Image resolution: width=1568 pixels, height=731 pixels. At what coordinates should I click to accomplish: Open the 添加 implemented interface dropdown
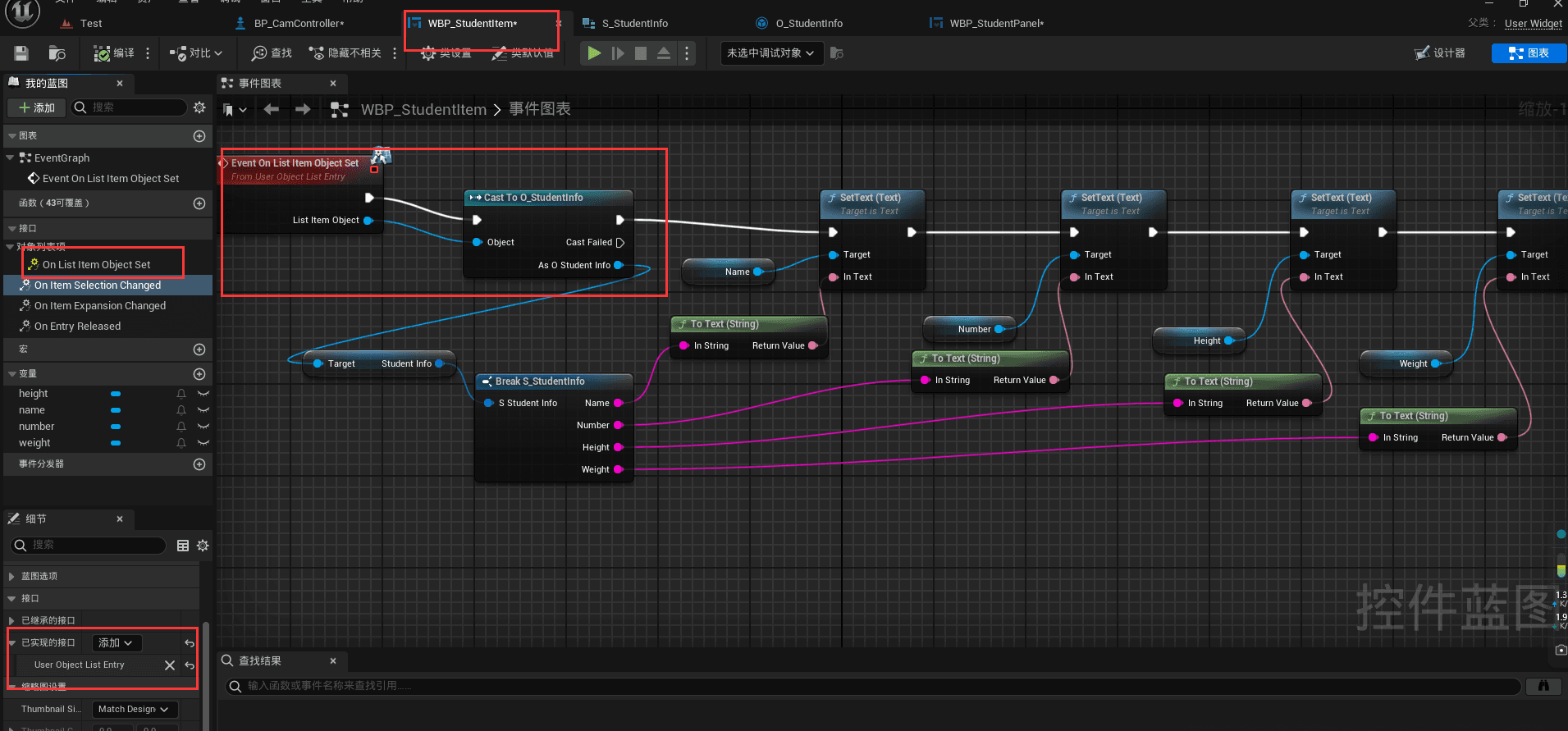(116, 643)
